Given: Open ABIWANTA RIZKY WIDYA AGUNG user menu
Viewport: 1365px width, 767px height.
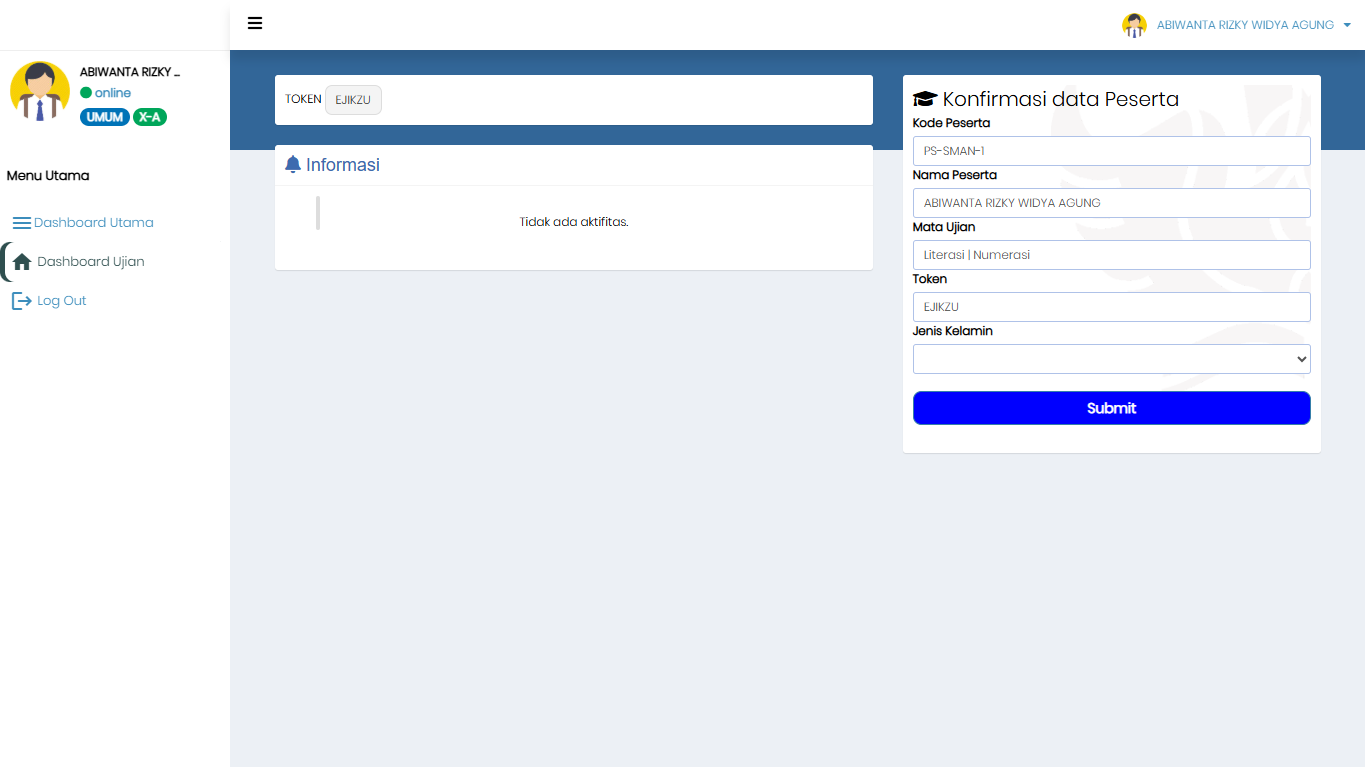Looking at the screenshot, I should pyautogui.click(x=1245, y=25).
